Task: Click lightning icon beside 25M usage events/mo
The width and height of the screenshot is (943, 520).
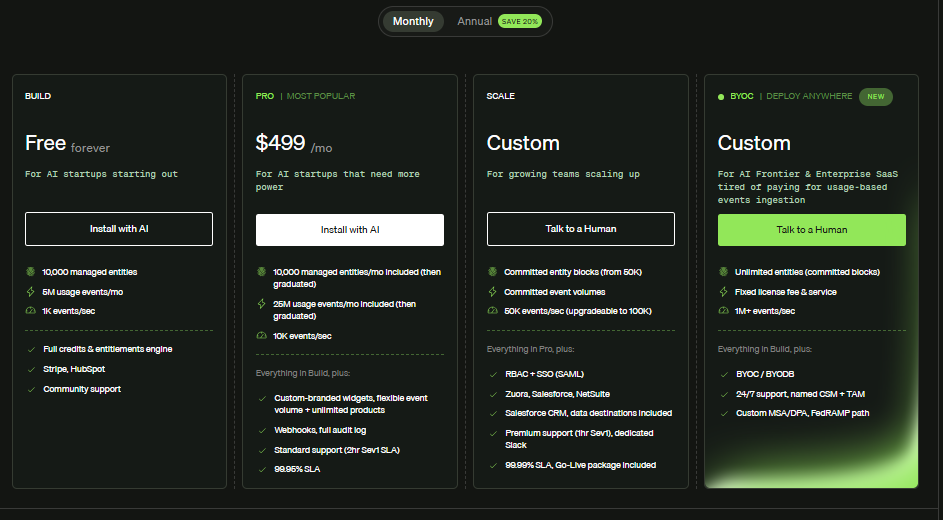Action: 262,304
